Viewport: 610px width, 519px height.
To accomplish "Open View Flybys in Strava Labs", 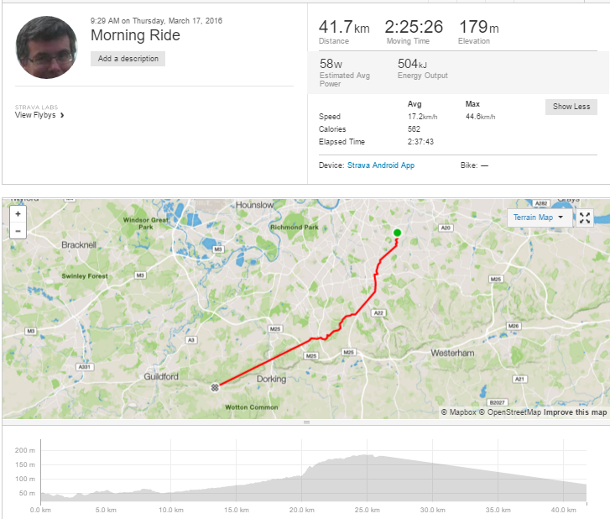I will [35, 115].
